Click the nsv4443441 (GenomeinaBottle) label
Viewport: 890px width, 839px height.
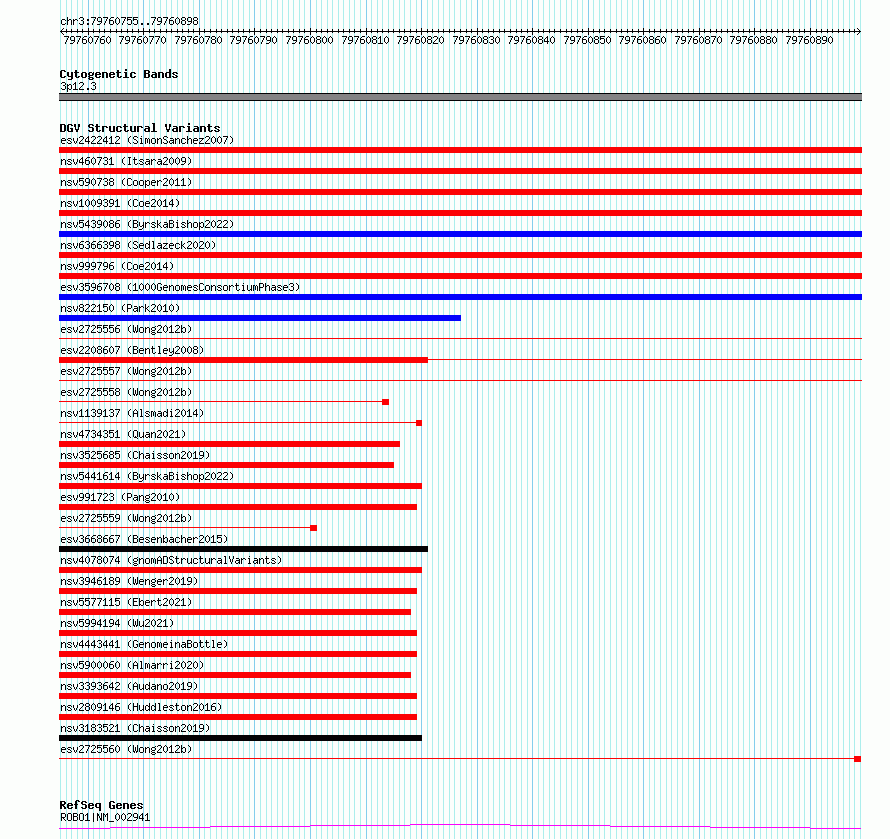pyautogui.click(x=144, y=644)
